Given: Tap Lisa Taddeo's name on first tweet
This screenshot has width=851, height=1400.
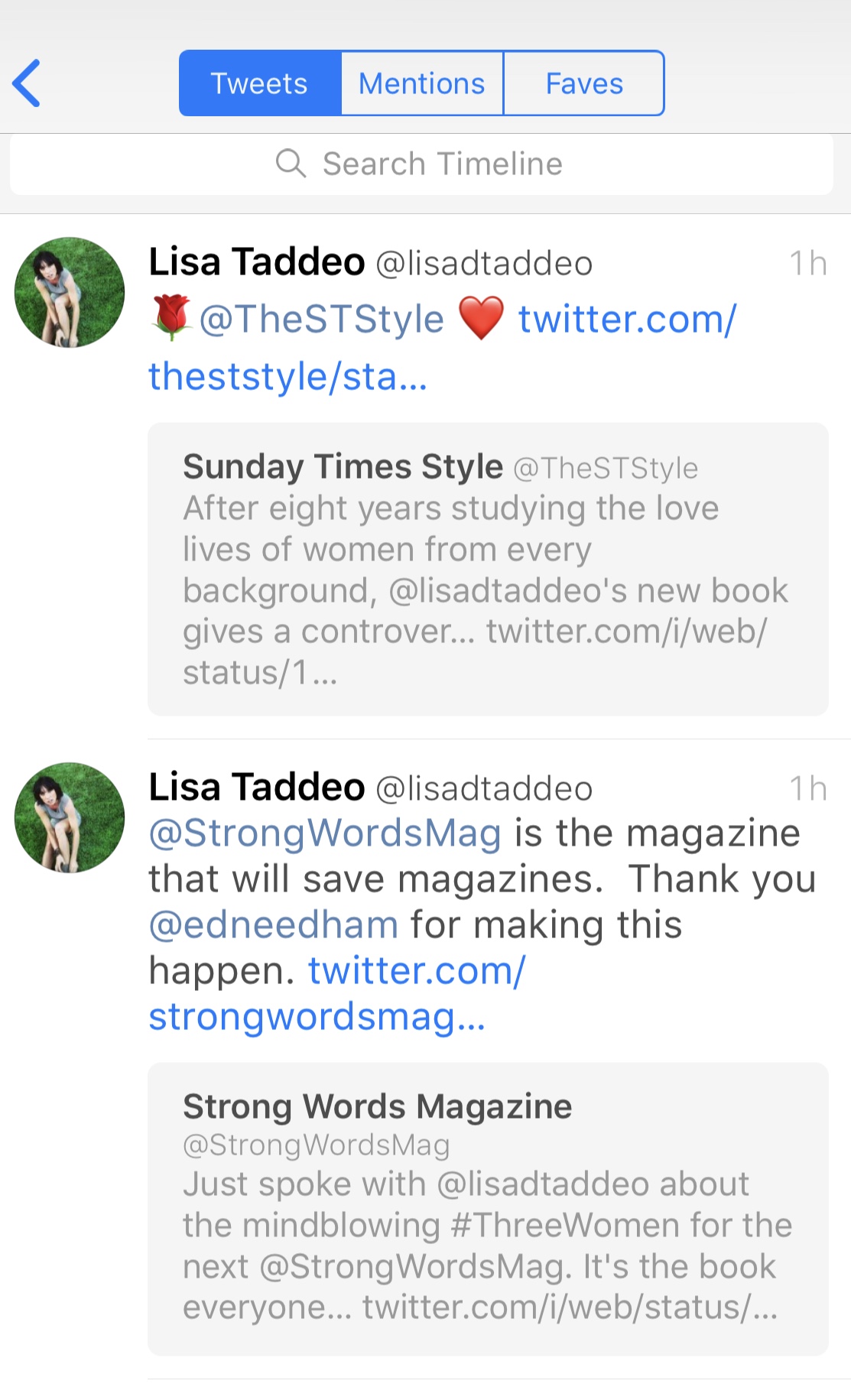Looking at the screenshot, I should coord(257,262).
